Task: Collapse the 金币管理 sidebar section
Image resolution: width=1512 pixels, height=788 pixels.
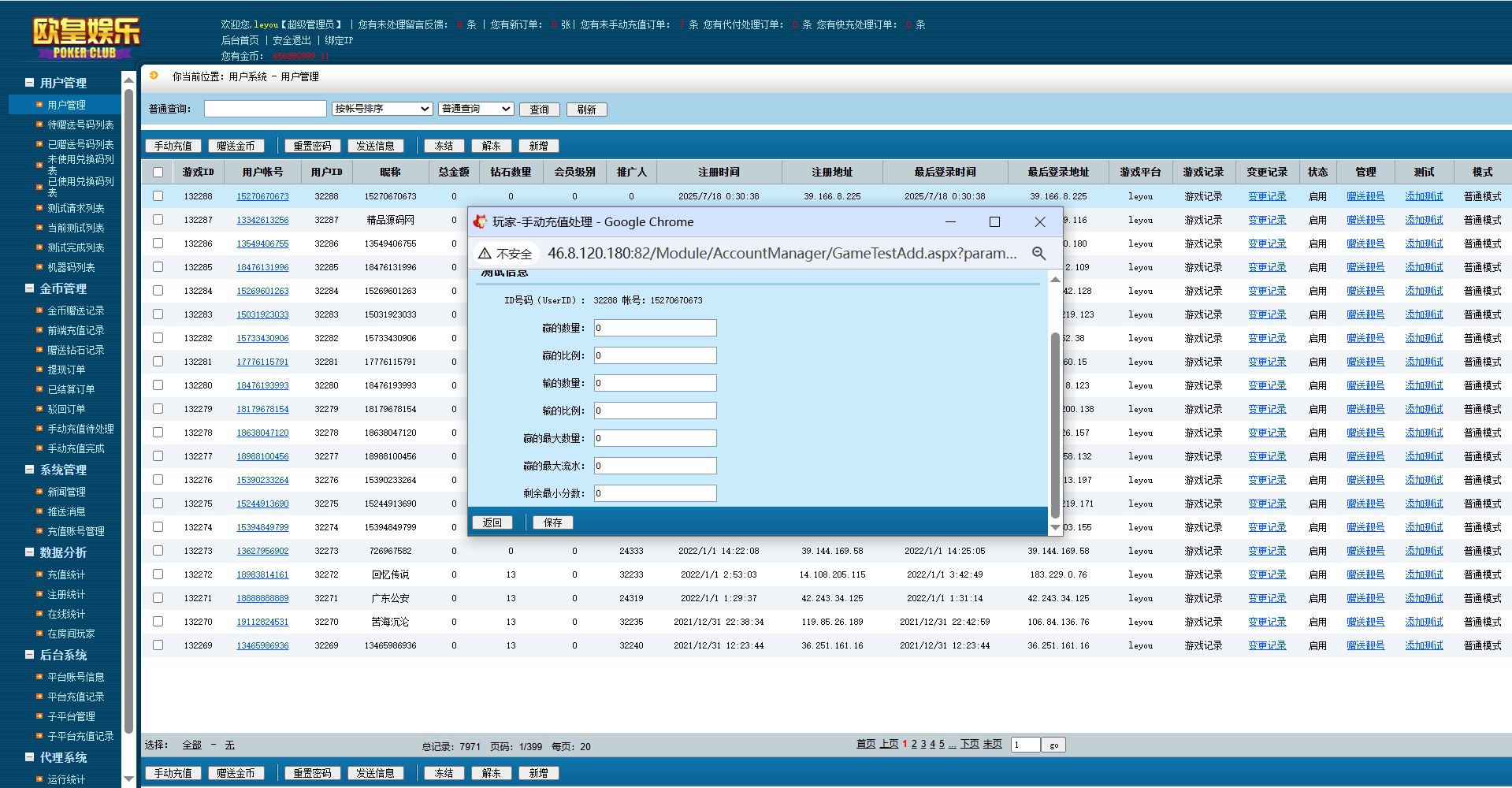Action: pyautogui.click(x=29, y=288)
